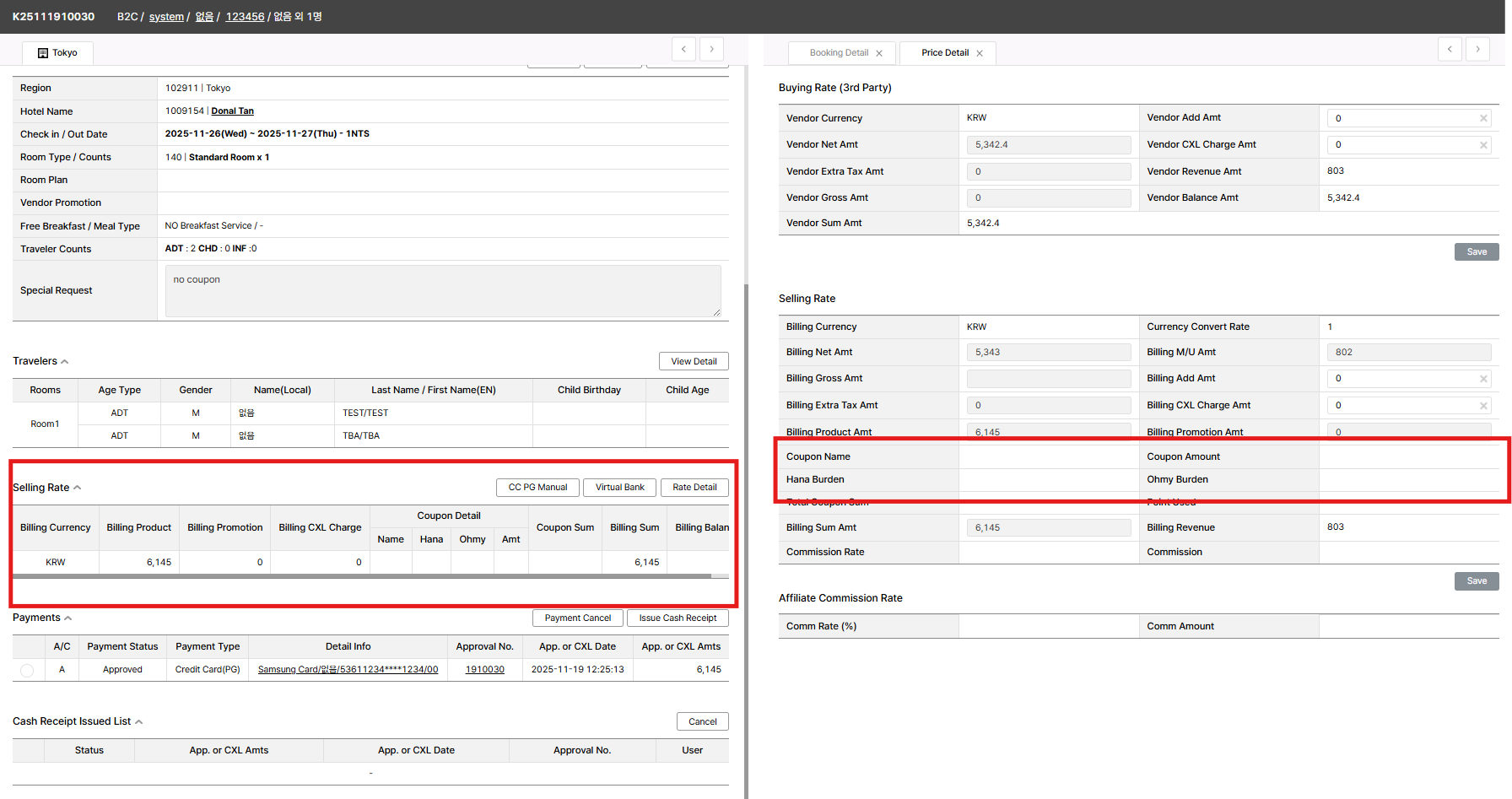Clear the Billing Add Amt field

(x=1483, y=379)
